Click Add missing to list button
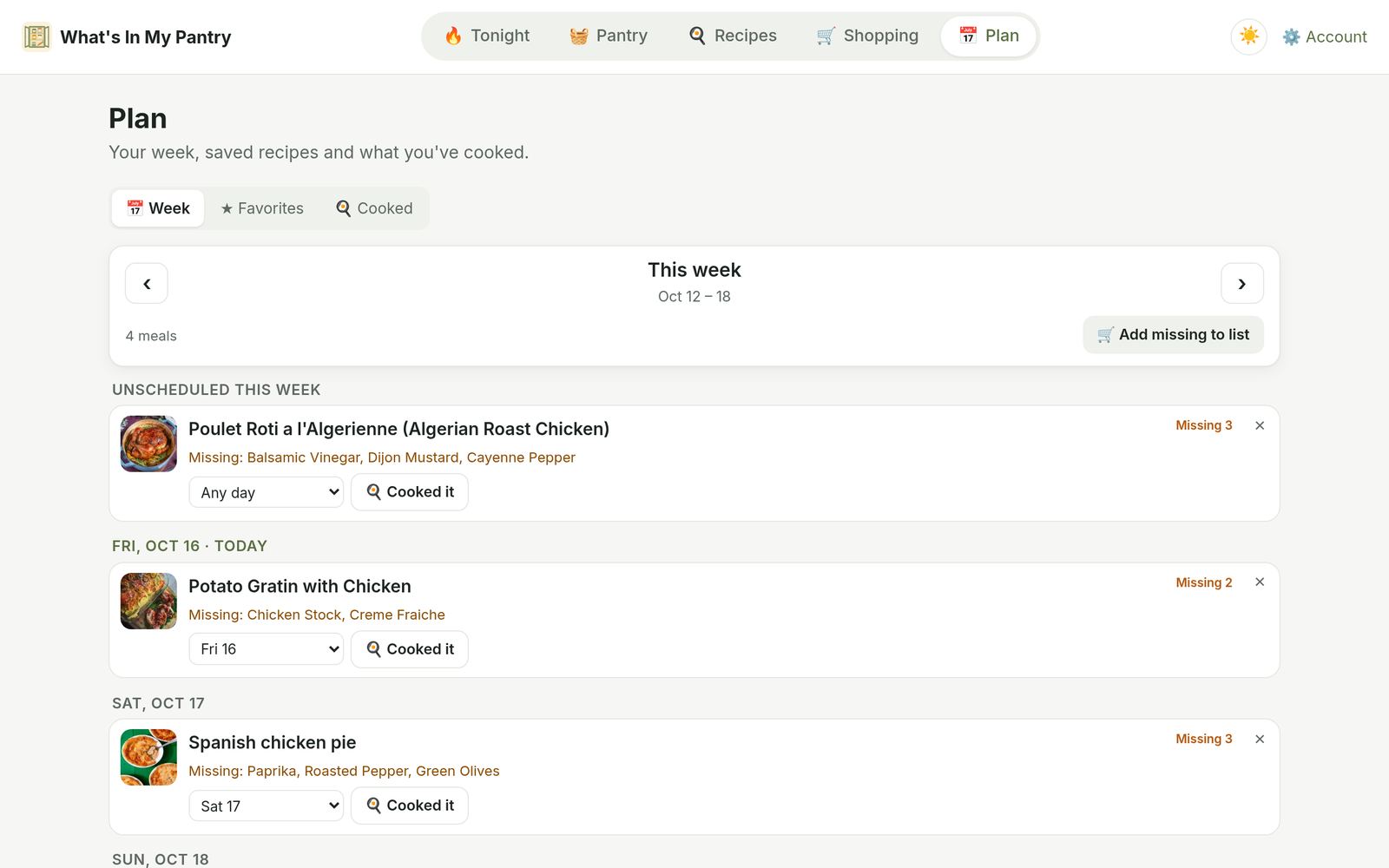This screenshot has width=1389, height=868. [1173, 335]
